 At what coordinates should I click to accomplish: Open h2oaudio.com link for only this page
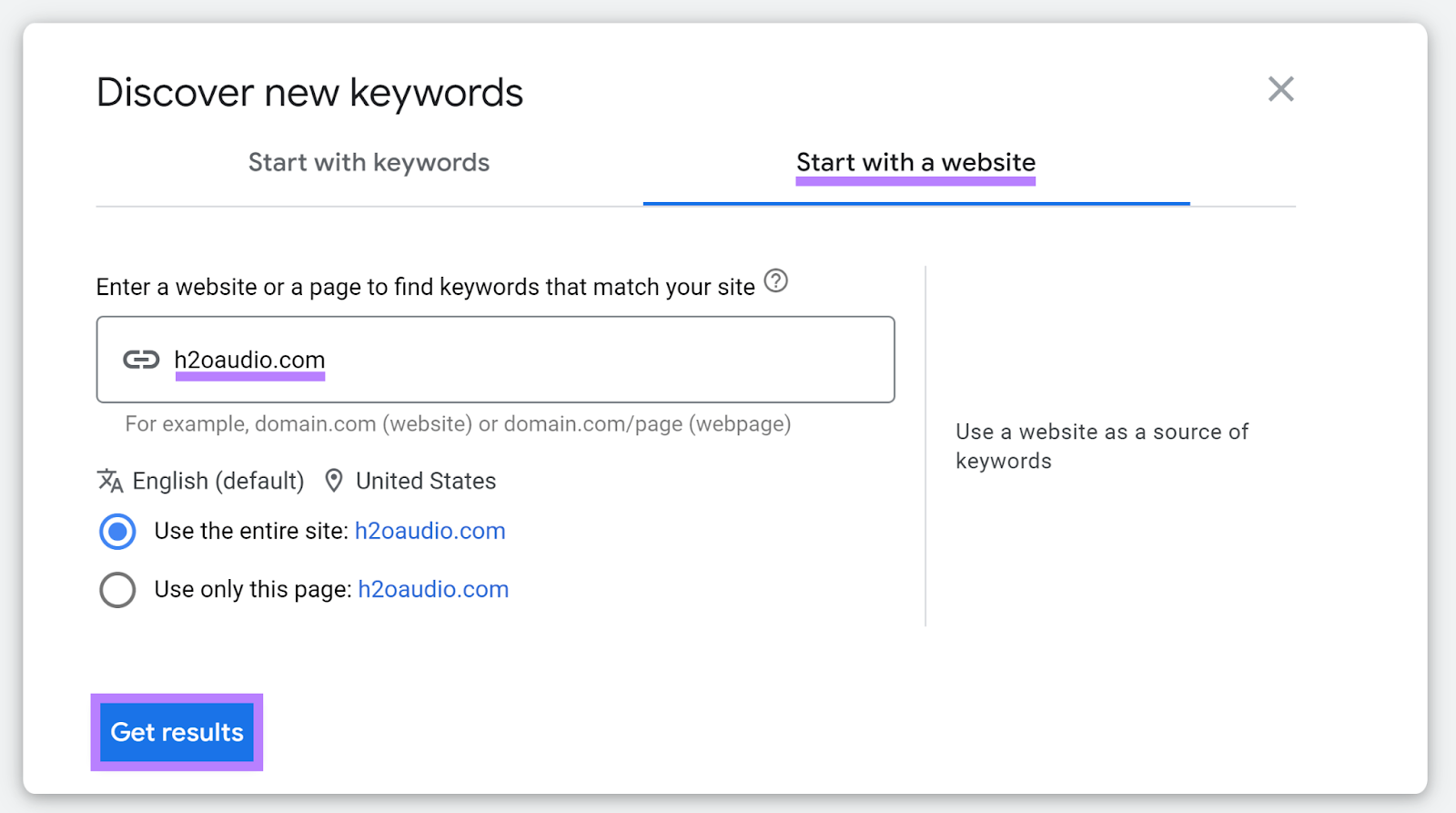[x=433, y=589]
